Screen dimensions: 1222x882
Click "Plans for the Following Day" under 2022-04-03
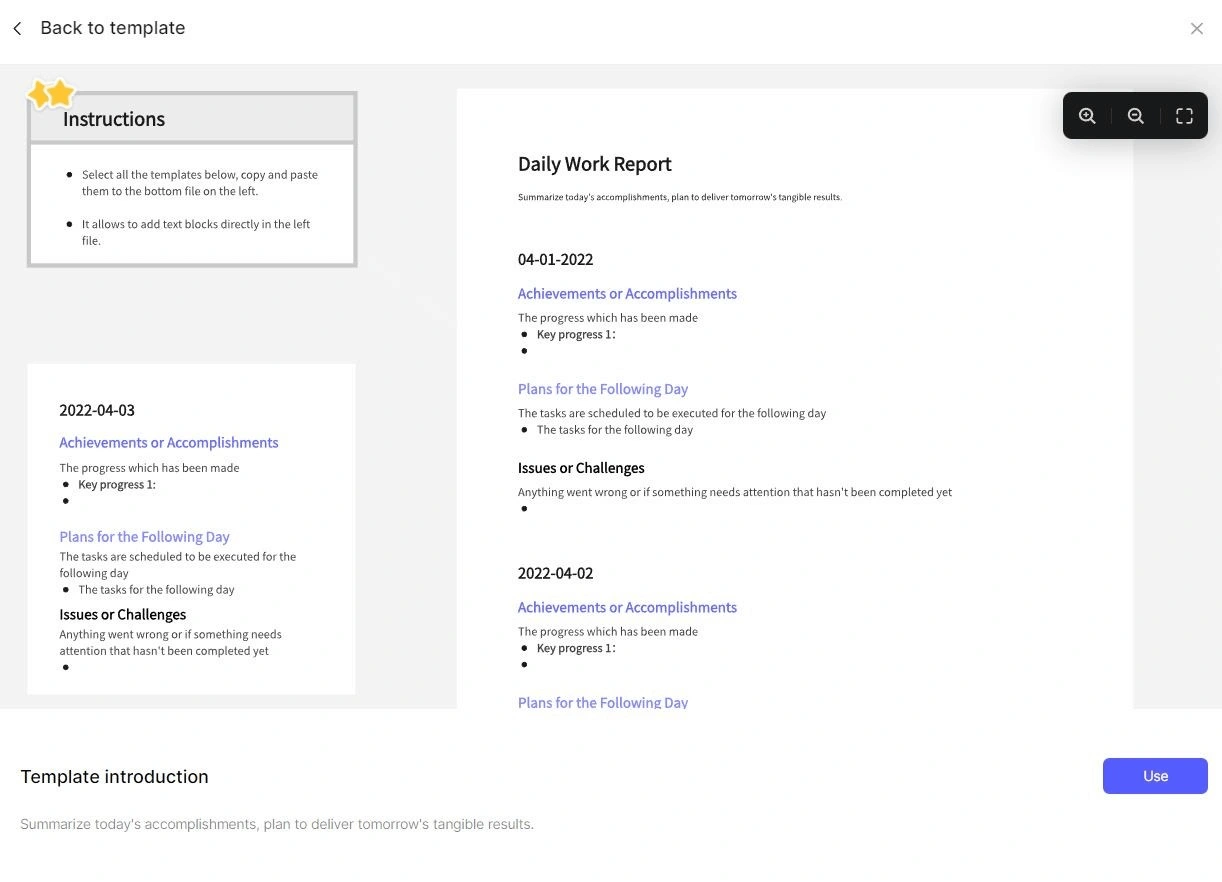(x=144, y=537)
